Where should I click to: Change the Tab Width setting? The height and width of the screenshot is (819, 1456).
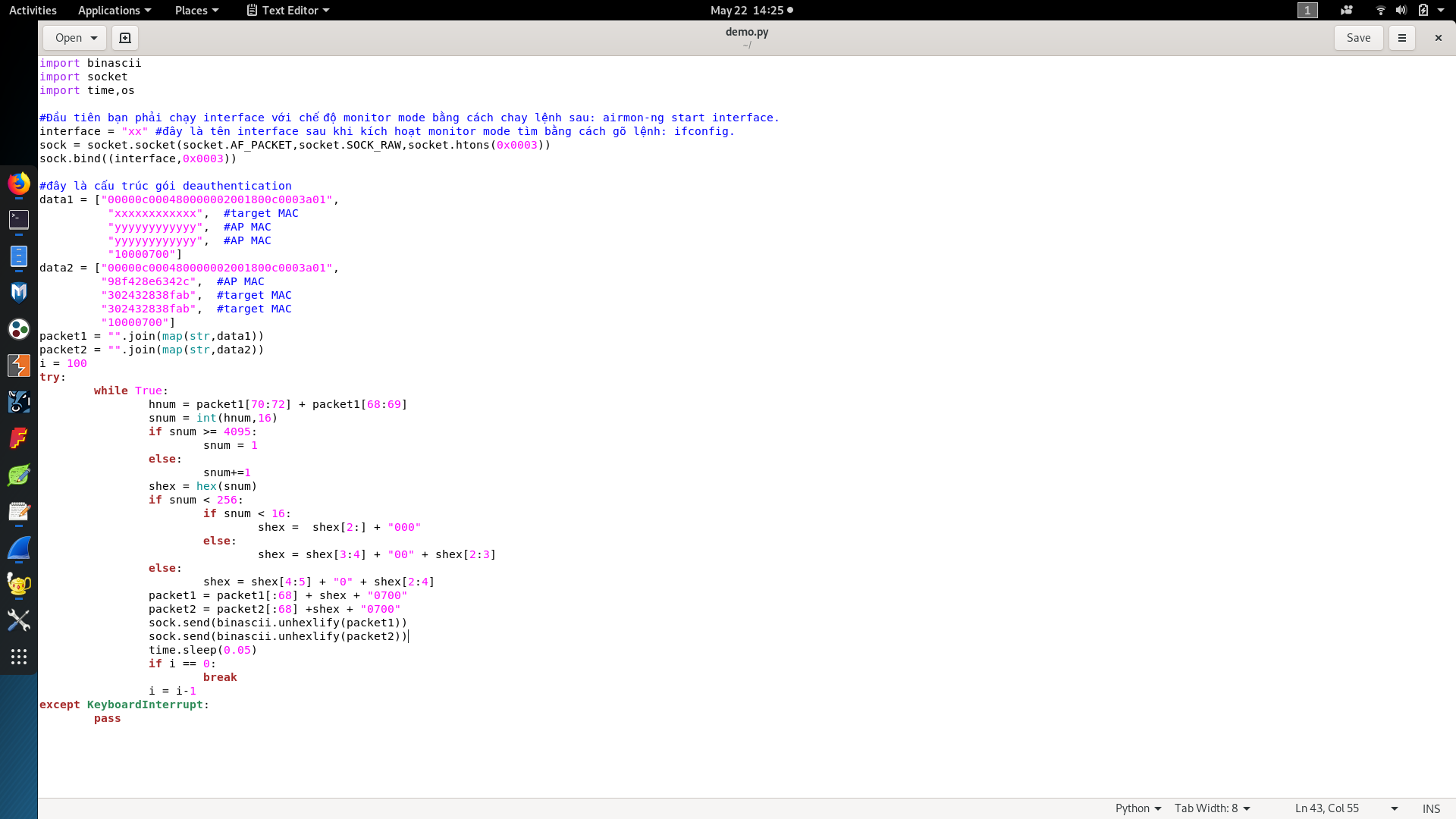tap(1212, 808)
